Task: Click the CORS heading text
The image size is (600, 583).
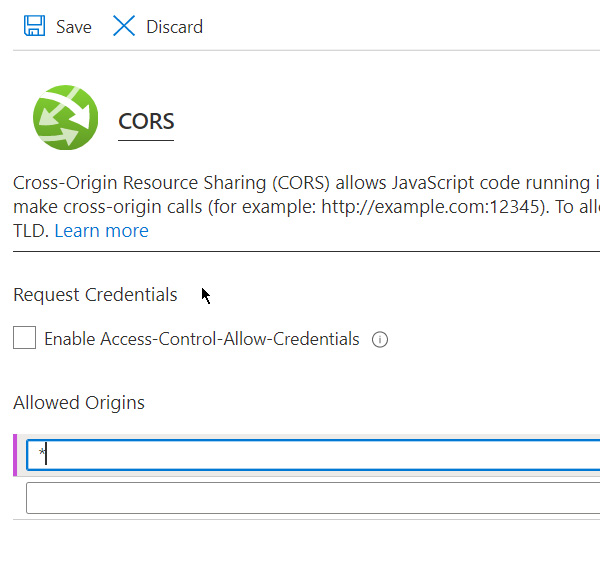Action: (146, 121)
